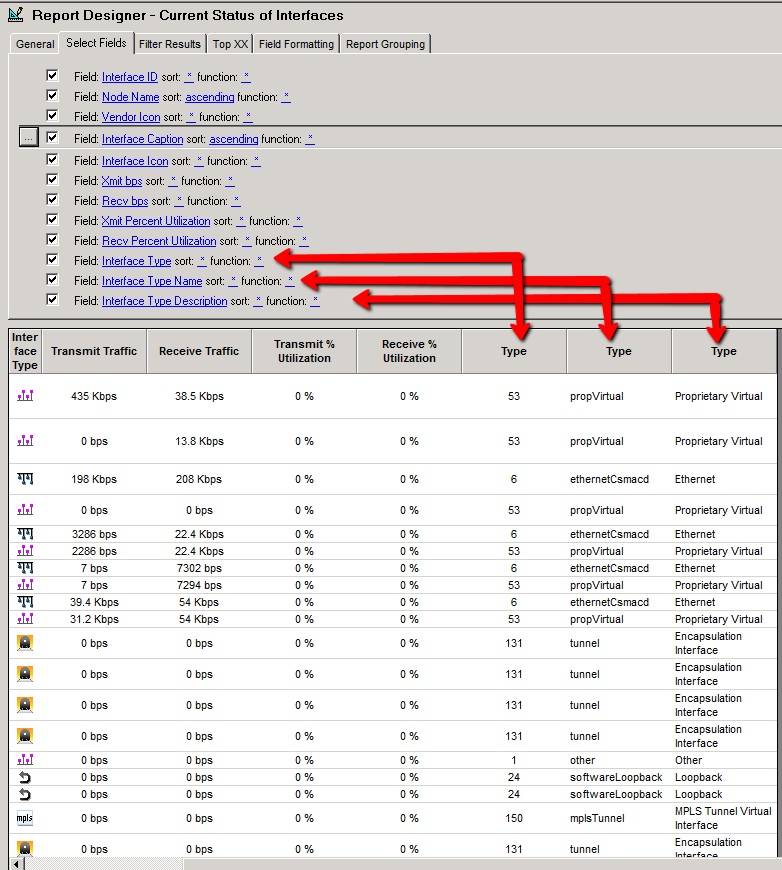Switch to the Top XX tab
Screen dimensions: 782x870
pyautogui.click(x=230, y=44)
